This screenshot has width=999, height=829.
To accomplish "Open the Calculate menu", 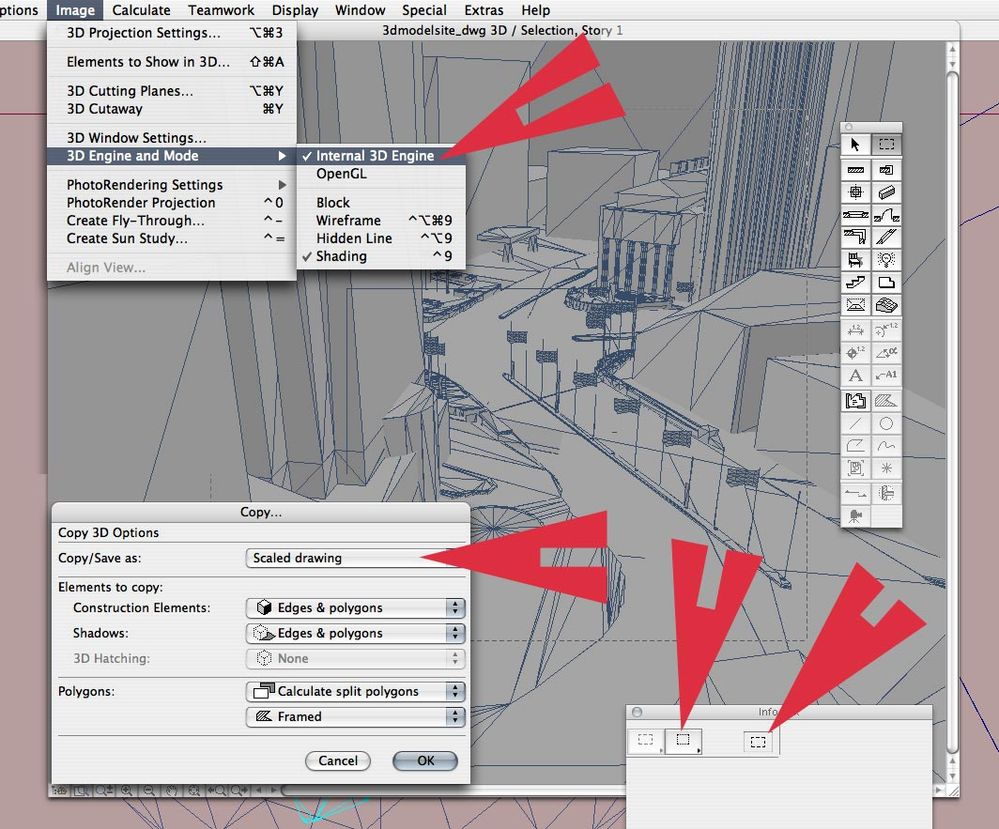I will 141,10.
